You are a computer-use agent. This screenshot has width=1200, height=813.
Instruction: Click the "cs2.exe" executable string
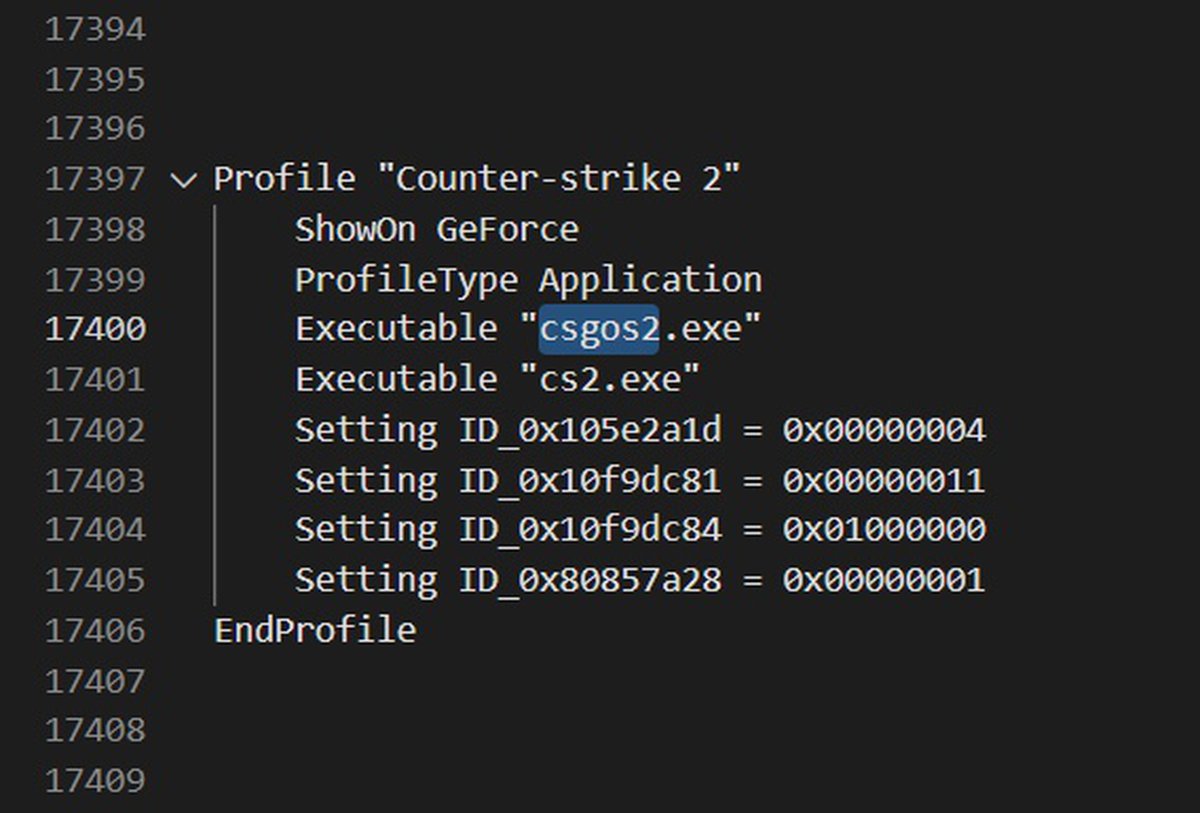point(610,379)
